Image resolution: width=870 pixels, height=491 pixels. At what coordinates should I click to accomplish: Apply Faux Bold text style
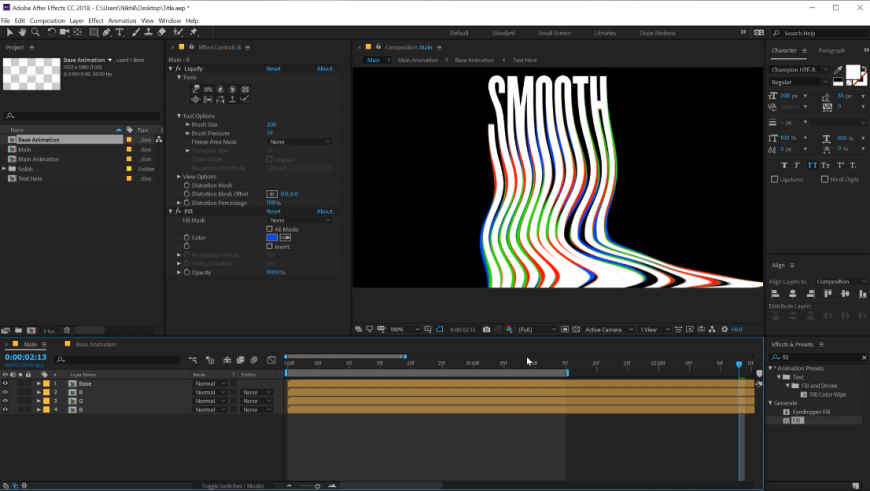pos(784,165)
